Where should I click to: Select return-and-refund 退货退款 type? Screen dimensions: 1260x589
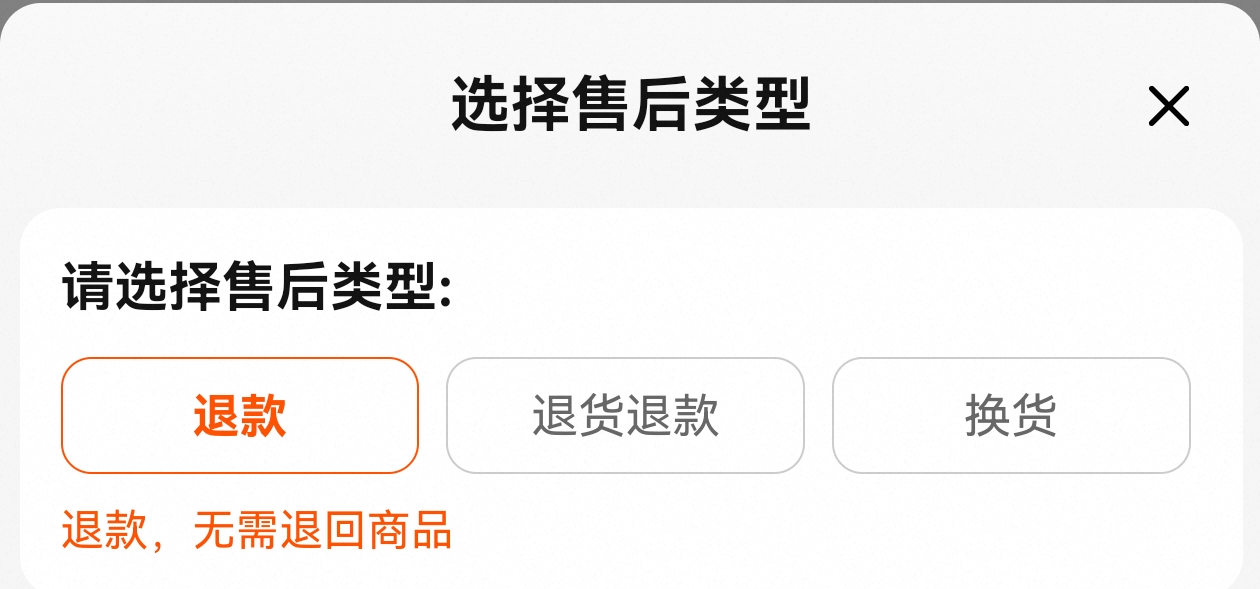[x=625, y=415]
